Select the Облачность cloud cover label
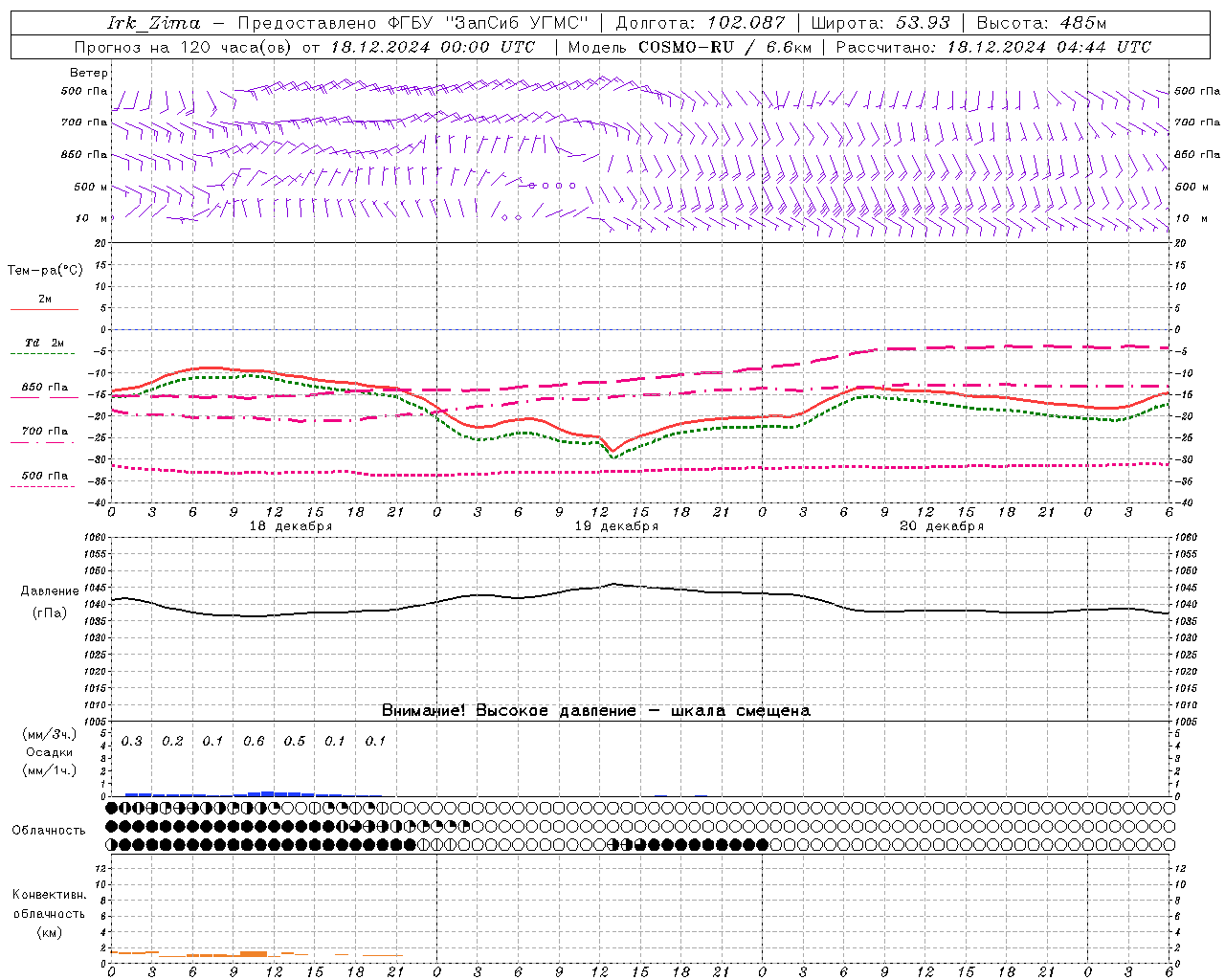 pos(49,831)
